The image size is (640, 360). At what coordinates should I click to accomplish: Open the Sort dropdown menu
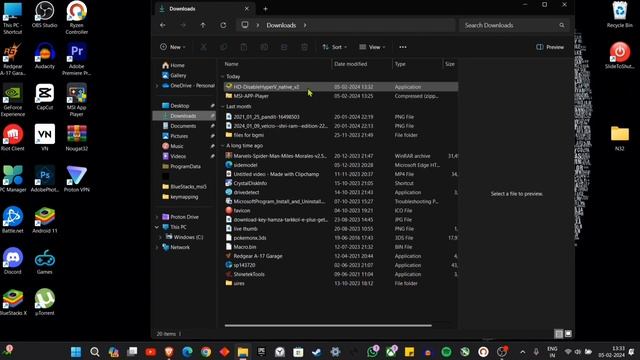click(334, 47)
